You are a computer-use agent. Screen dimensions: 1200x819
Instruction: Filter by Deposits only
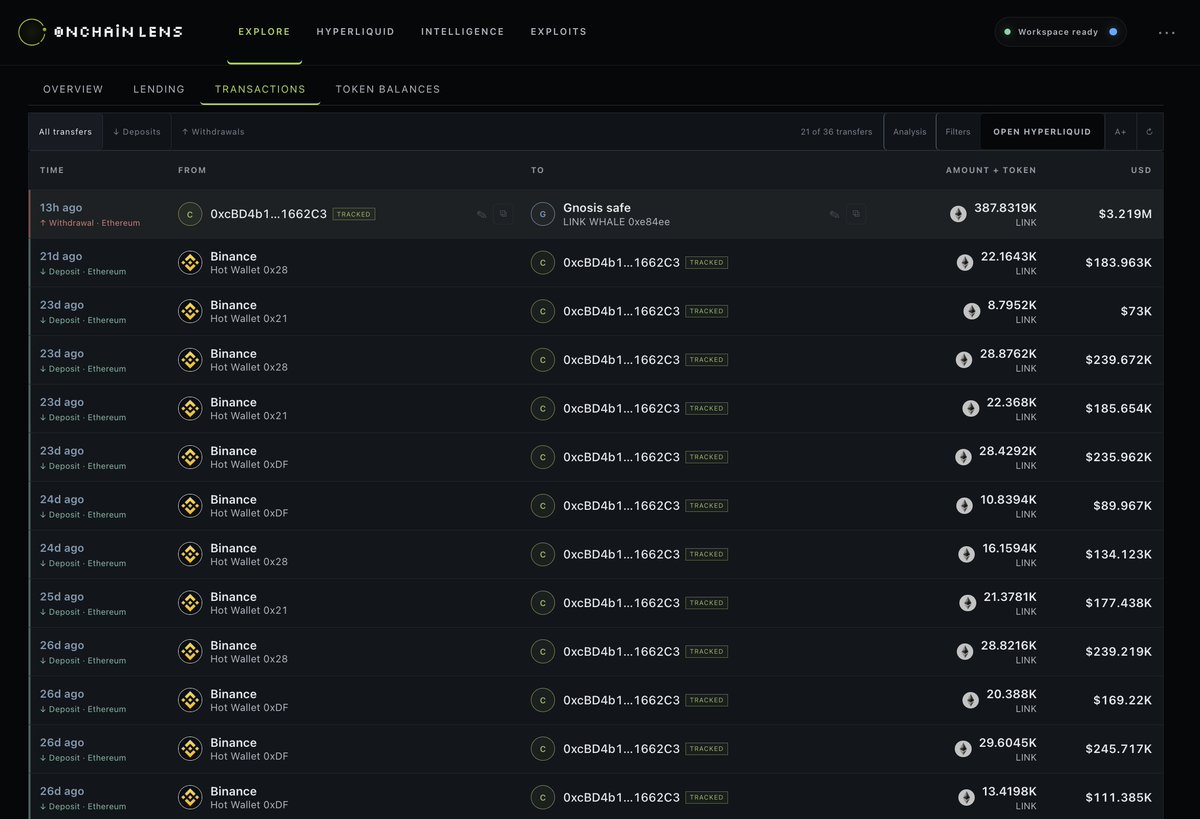tap(137, 131)
